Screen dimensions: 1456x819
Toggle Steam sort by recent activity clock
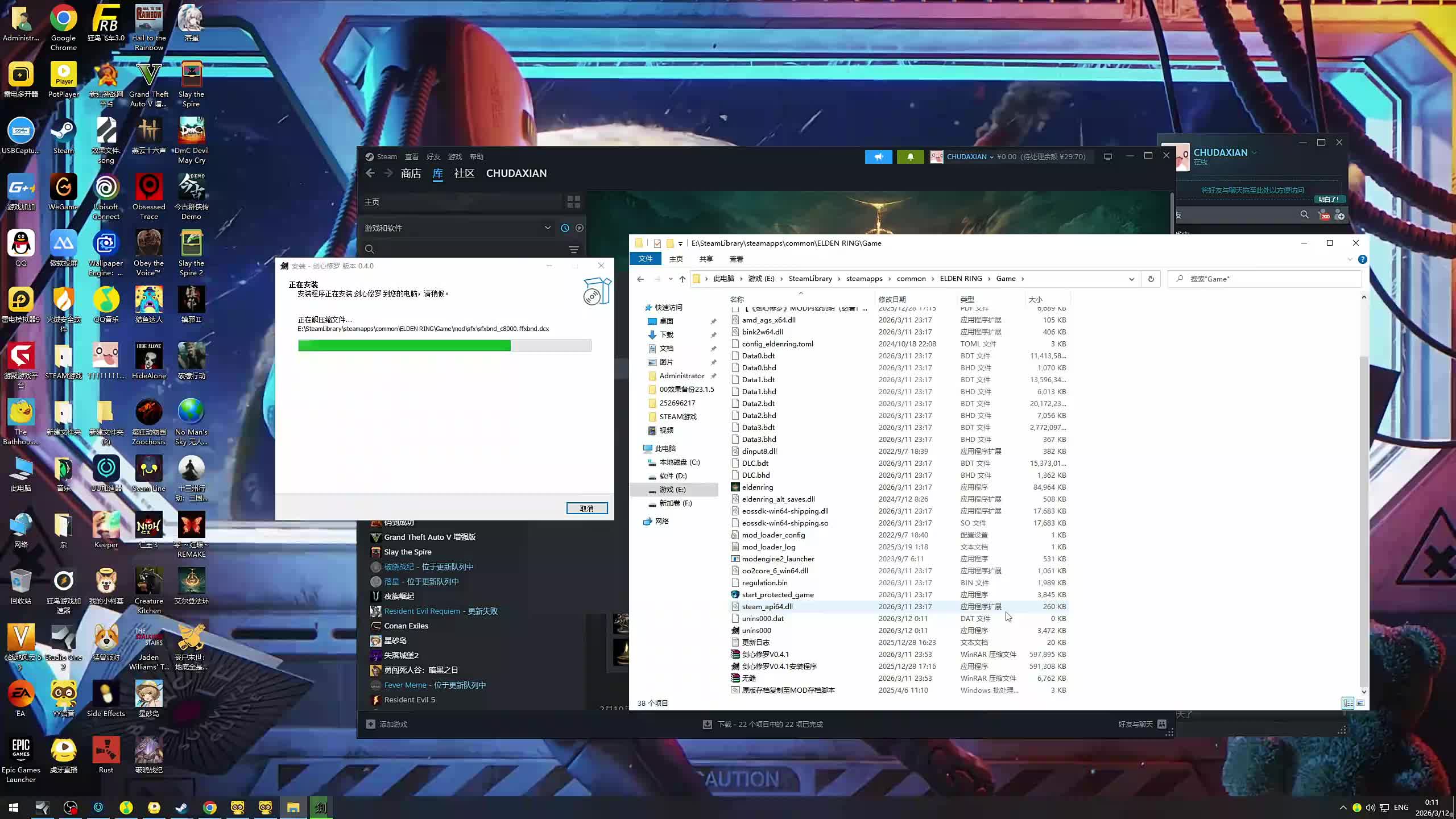565,228
